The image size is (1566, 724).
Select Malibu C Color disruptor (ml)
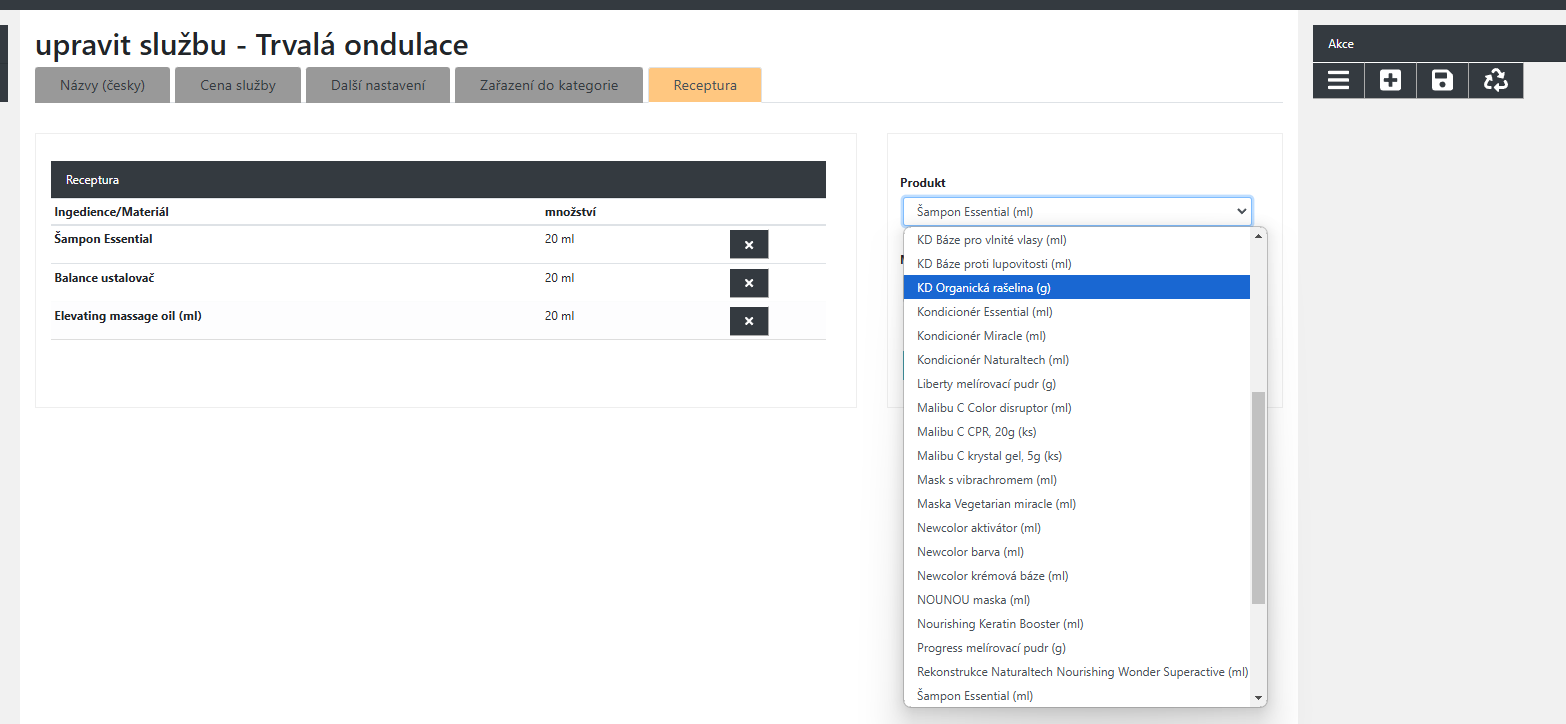pyautogui.click(x=1077, y=408)
